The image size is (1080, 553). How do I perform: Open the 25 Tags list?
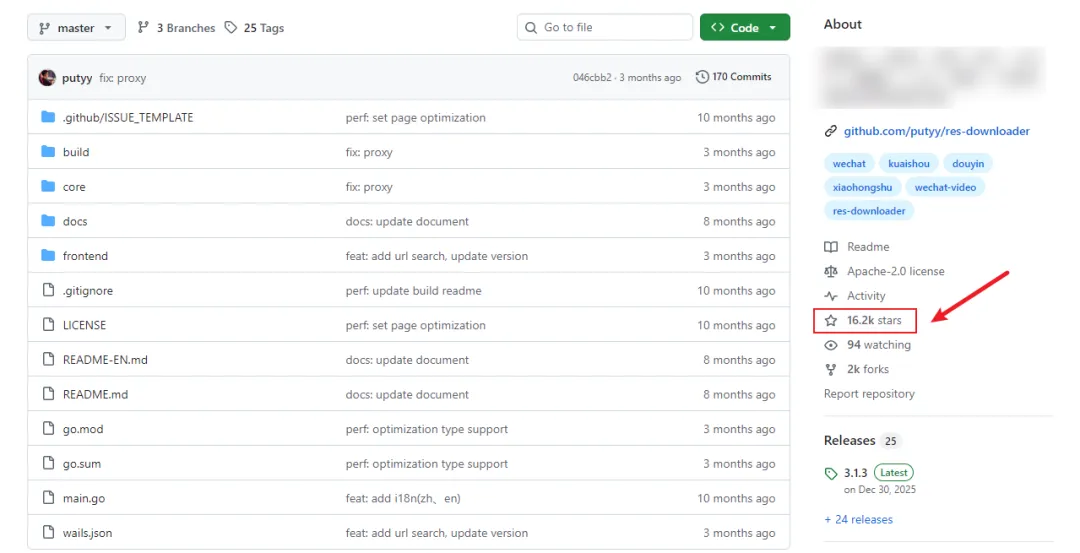[x=254, y=28]
